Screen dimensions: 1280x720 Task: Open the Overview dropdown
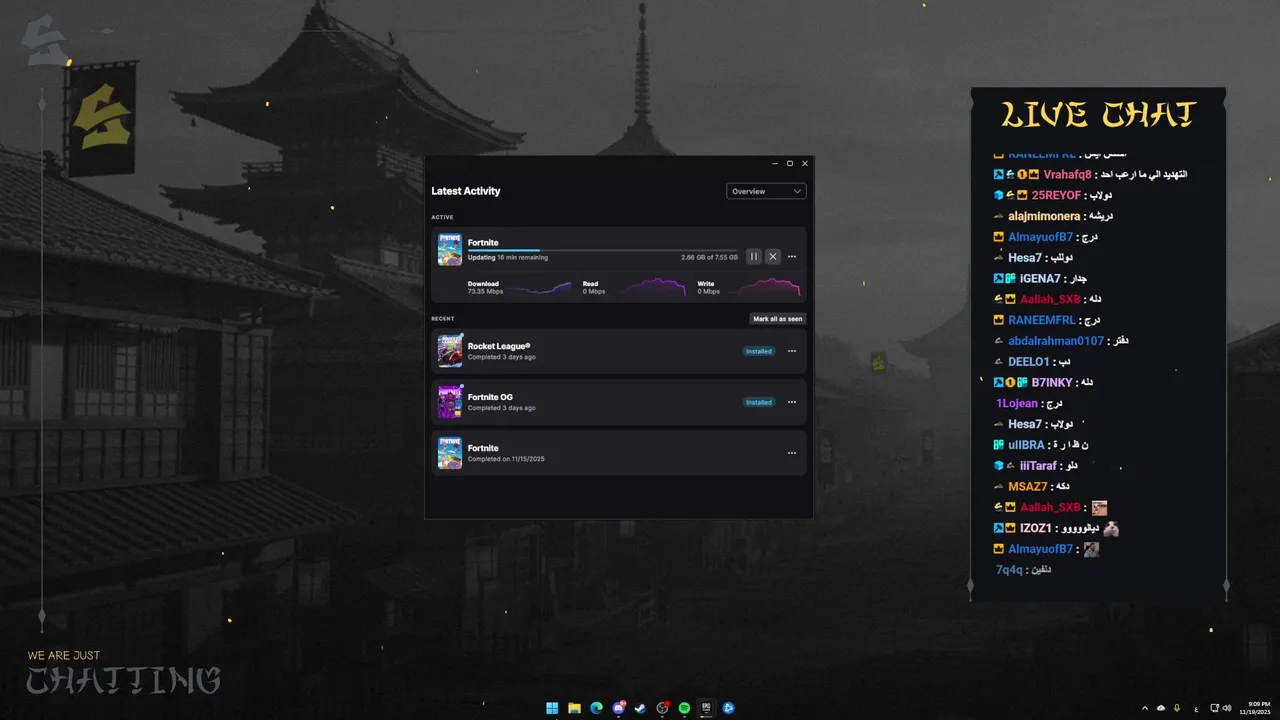(766, 191)
